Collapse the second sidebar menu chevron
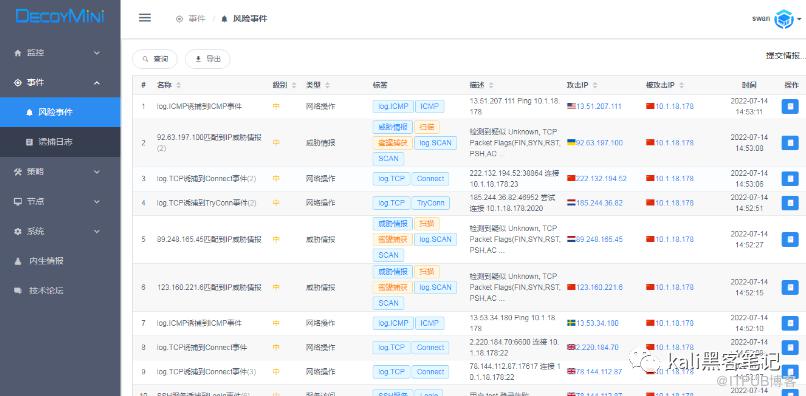This screenshot has height=396, width=806. point(97,82)
